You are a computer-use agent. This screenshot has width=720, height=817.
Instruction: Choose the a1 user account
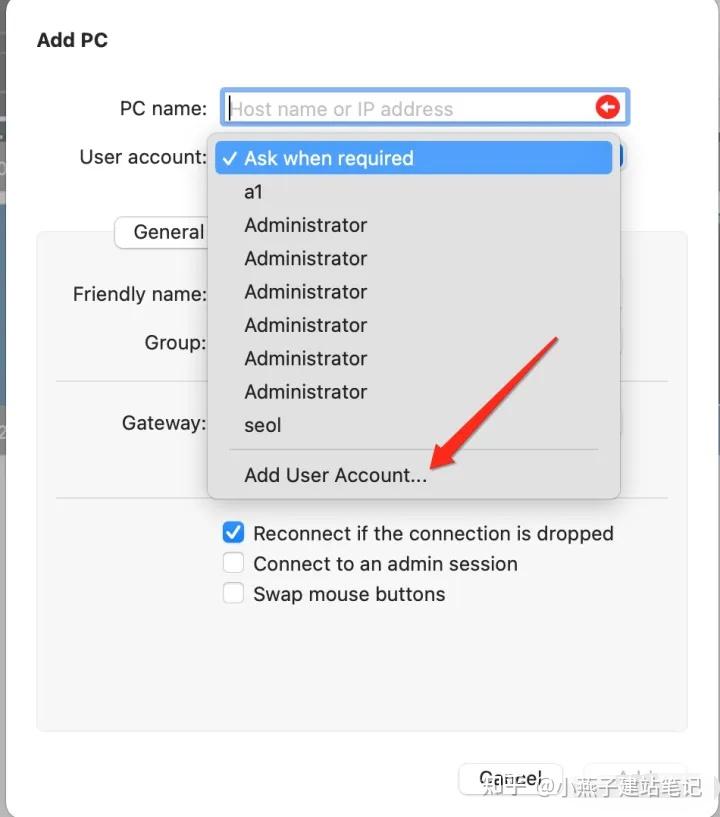(x=254, y=192)
